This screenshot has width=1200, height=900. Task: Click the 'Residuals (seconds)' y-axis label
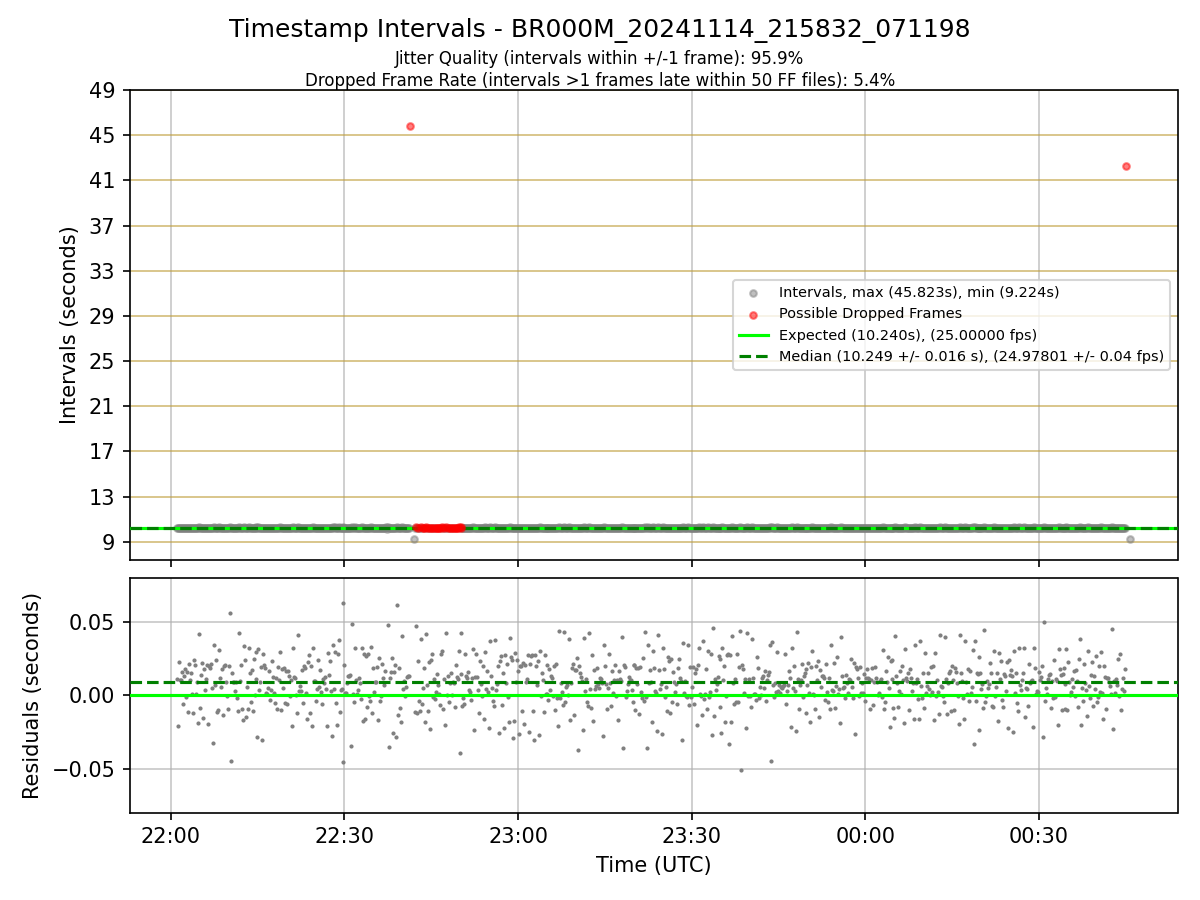[31, 696]
